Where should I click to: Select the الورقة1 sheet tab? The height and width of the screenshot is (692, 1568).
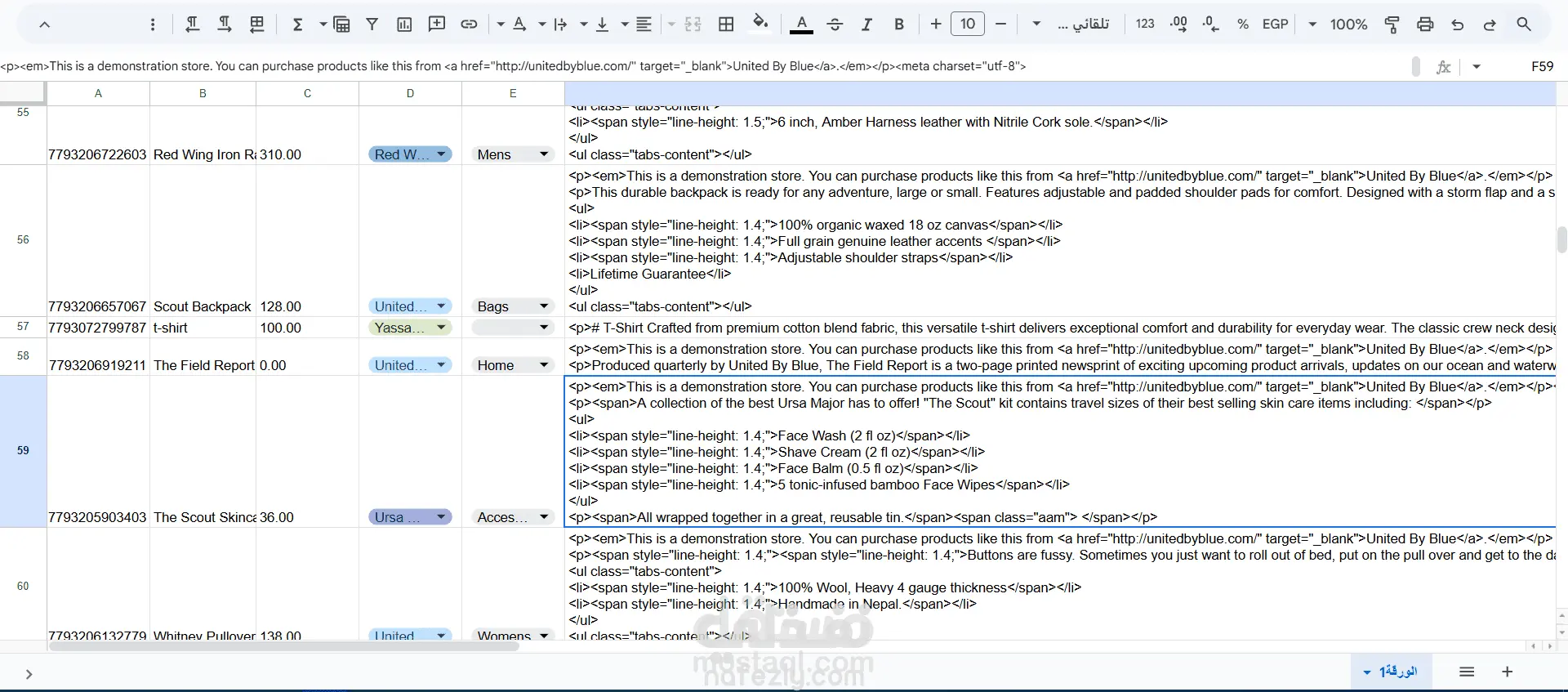click(1392, 672)
